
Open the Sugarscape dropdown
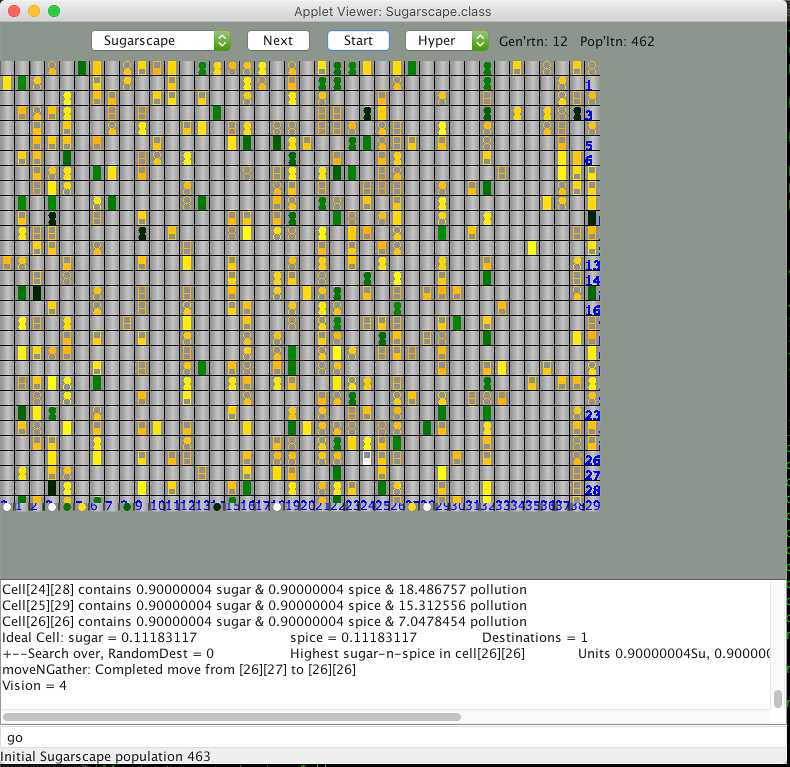(161, 41)
